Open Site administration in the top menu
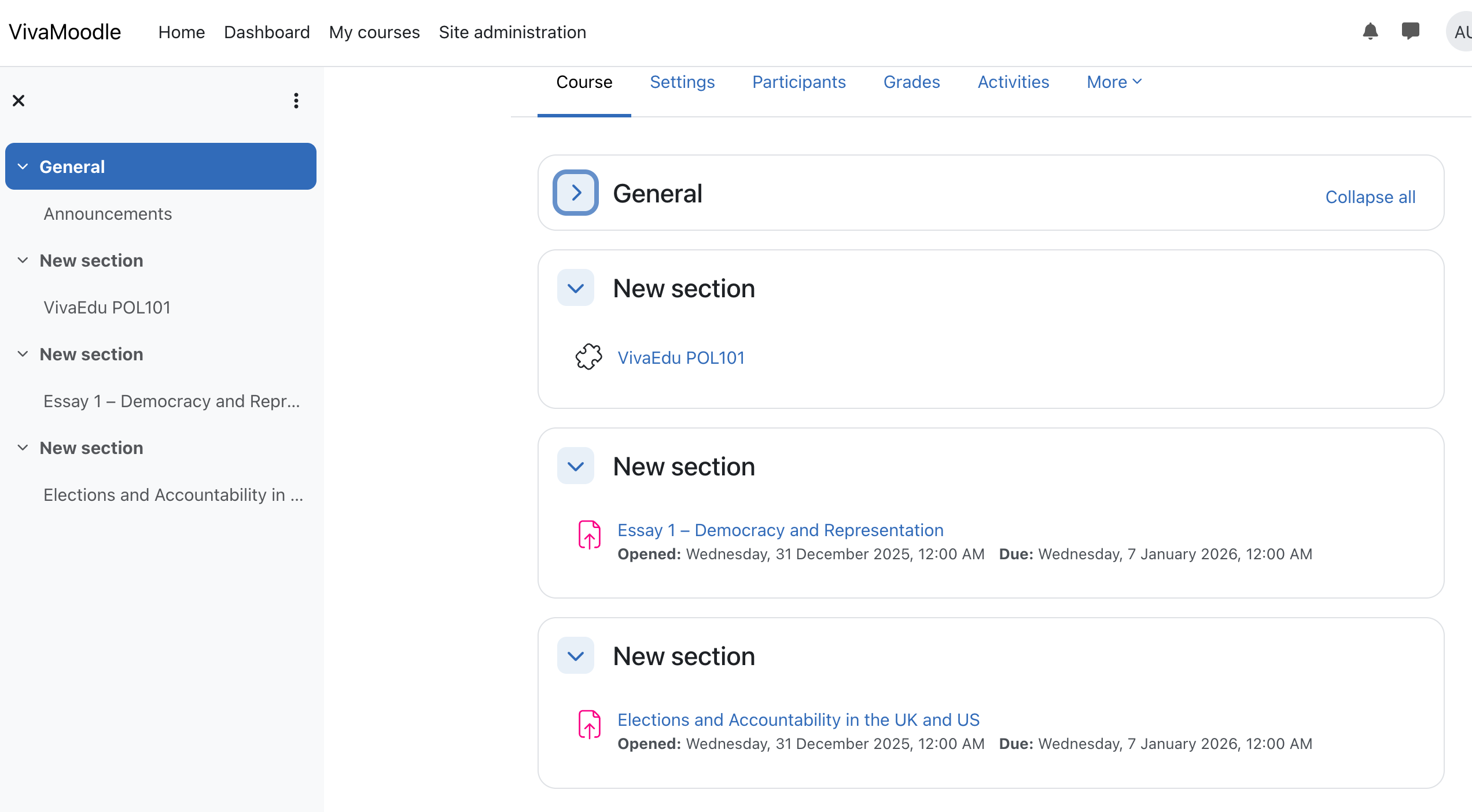Viewport: 1472px width, 812px height. [x=512, y=32]
